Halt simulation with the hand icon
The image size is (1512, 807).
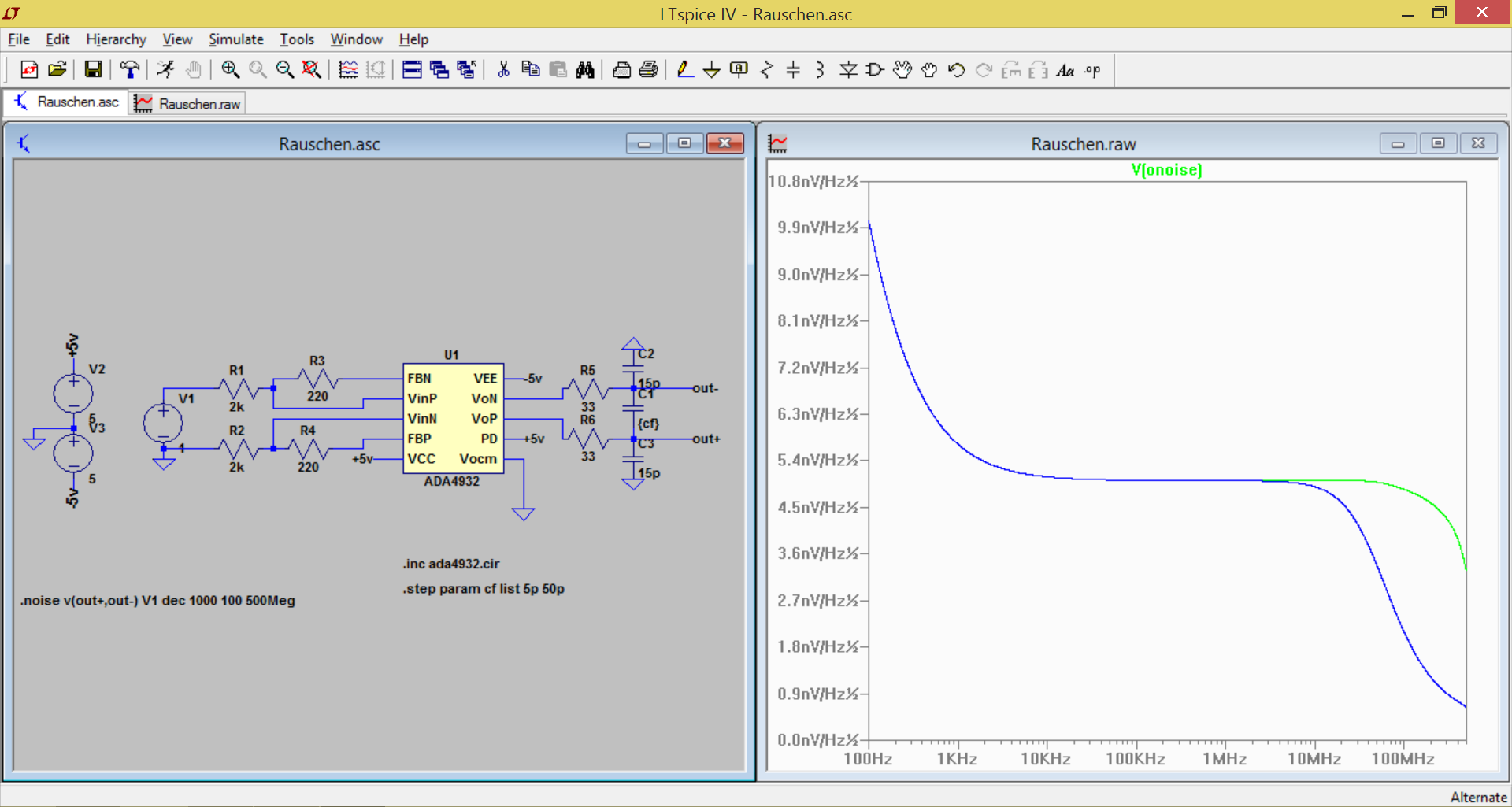pyautogui.click(x=193, y=70)
